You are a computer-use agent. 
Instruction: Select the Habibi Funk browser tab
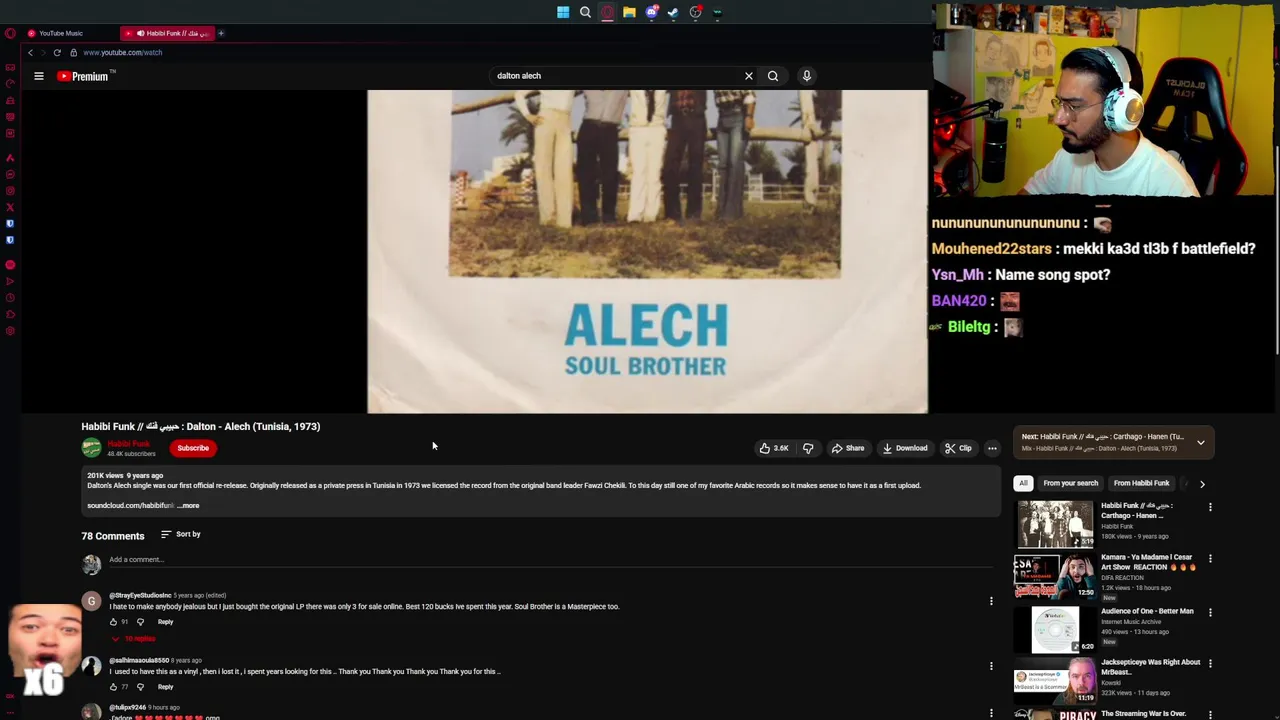tap(167, 33)
